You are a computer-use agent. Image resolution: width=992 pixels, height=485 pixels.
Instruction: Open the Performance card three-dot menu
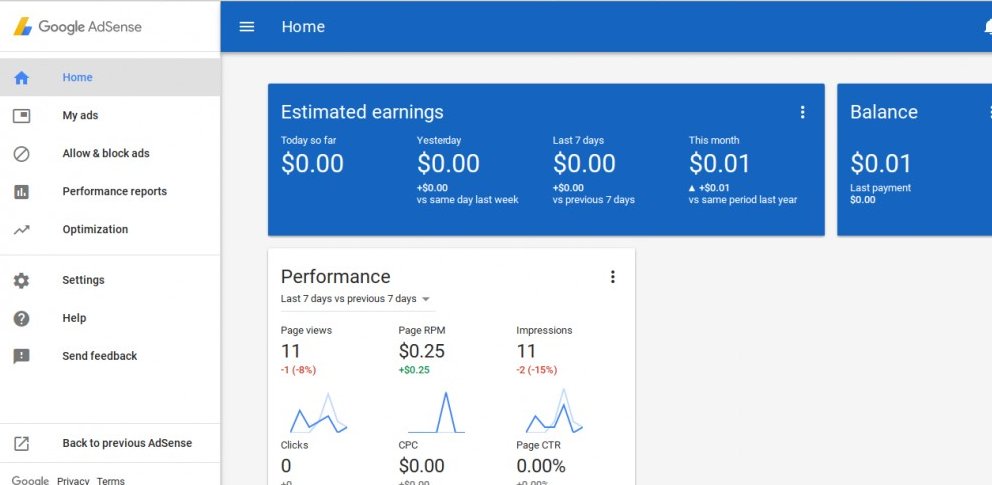612,276
